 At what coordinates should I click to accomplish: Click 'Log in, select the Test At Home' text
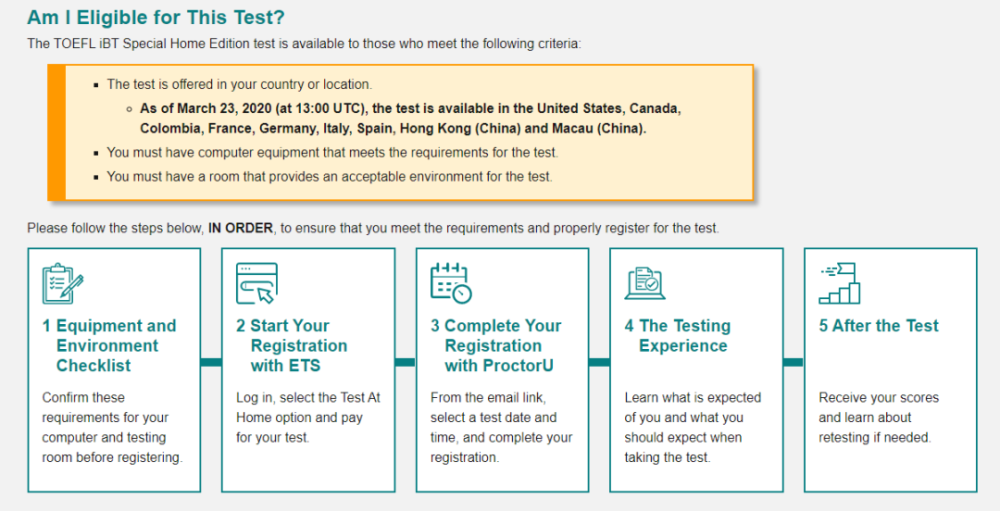tap(308, 417)
